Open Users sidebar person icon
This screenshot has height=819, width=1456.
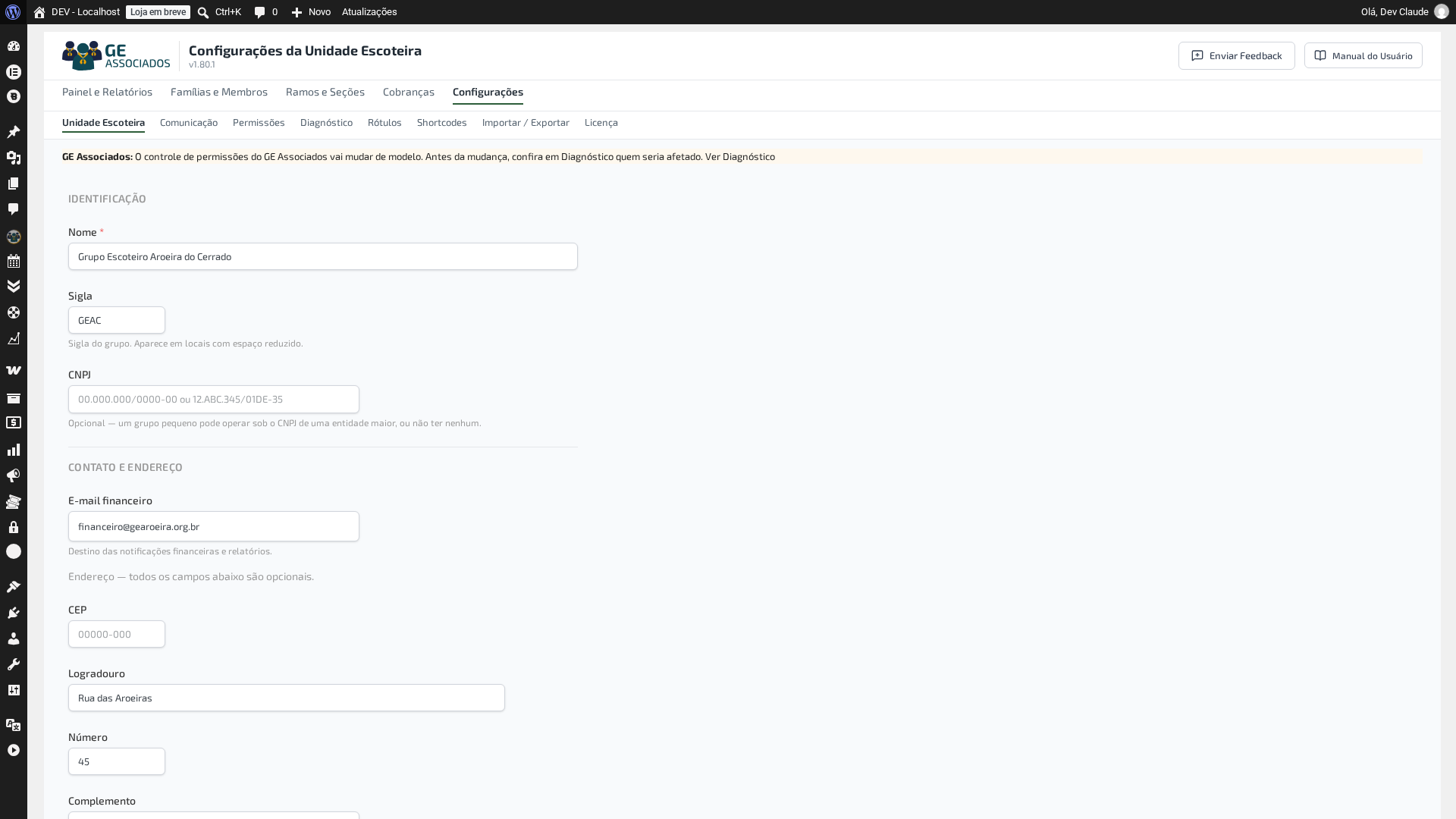(14, 639)
